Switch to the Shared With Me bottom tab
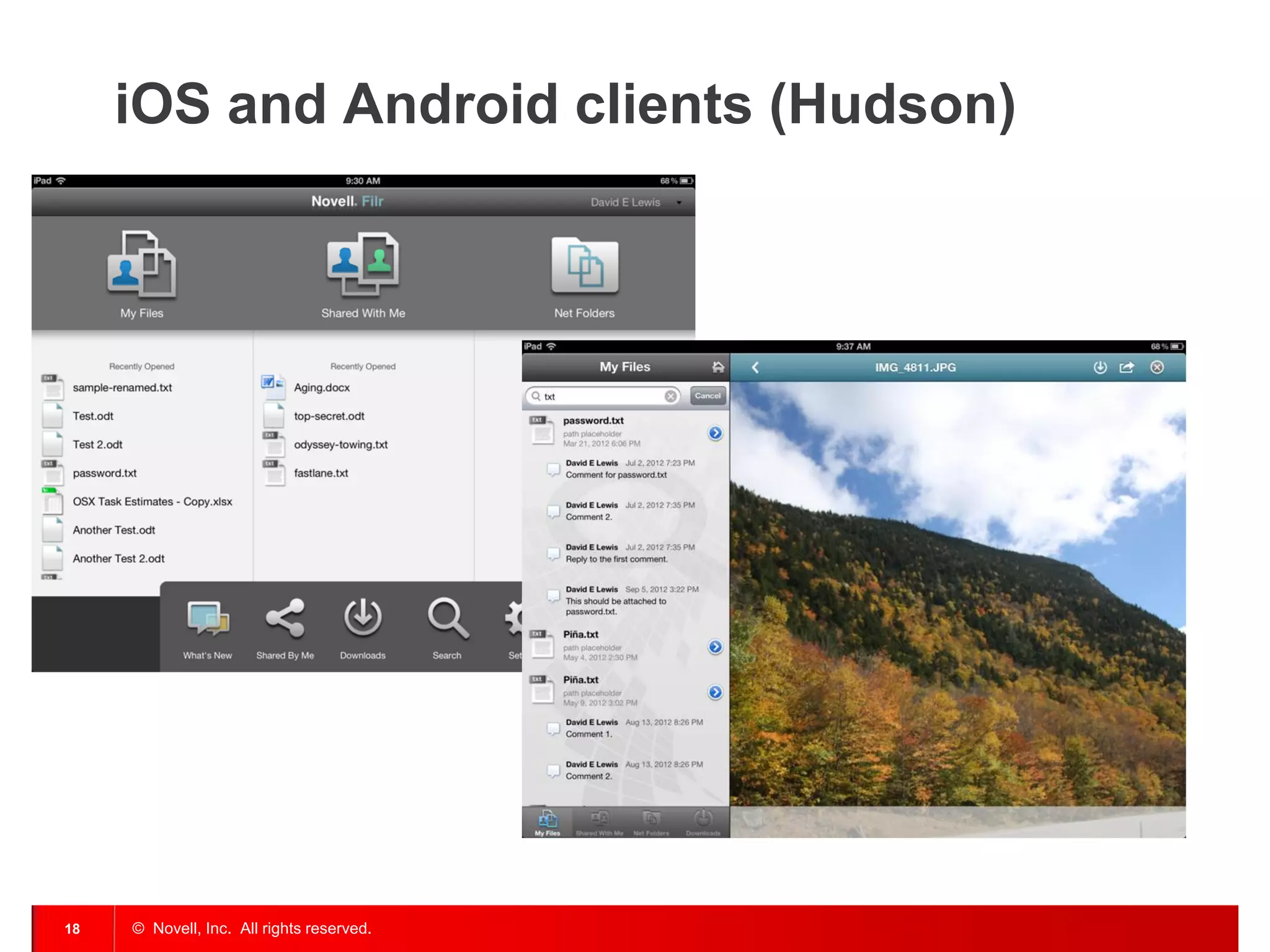The image size is (1270, 952). [599, 822]
